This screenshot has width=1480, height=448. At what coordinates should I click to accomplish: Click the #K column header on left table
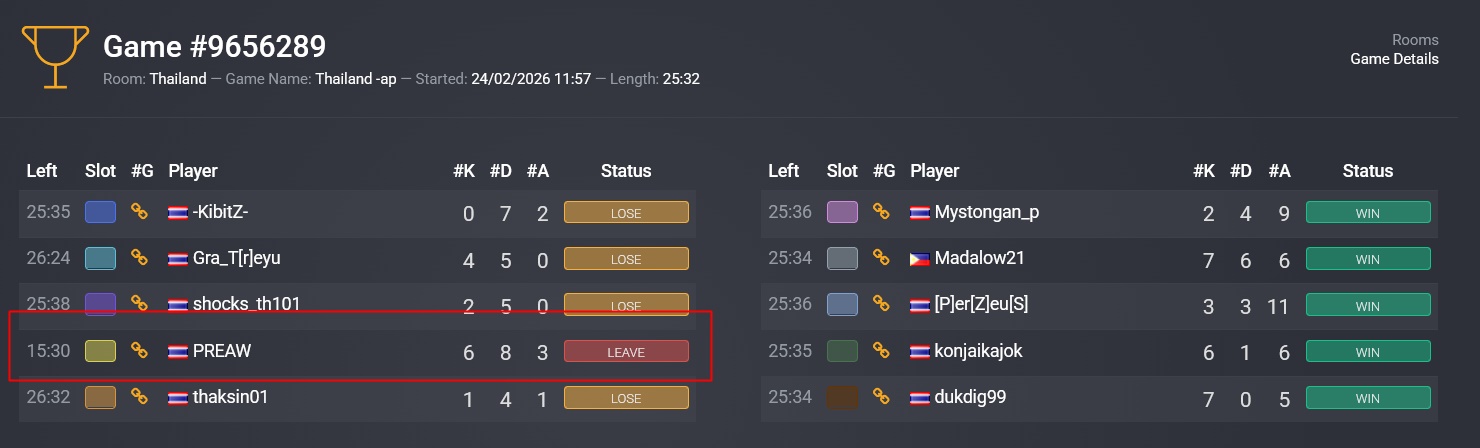coord(463,171)
